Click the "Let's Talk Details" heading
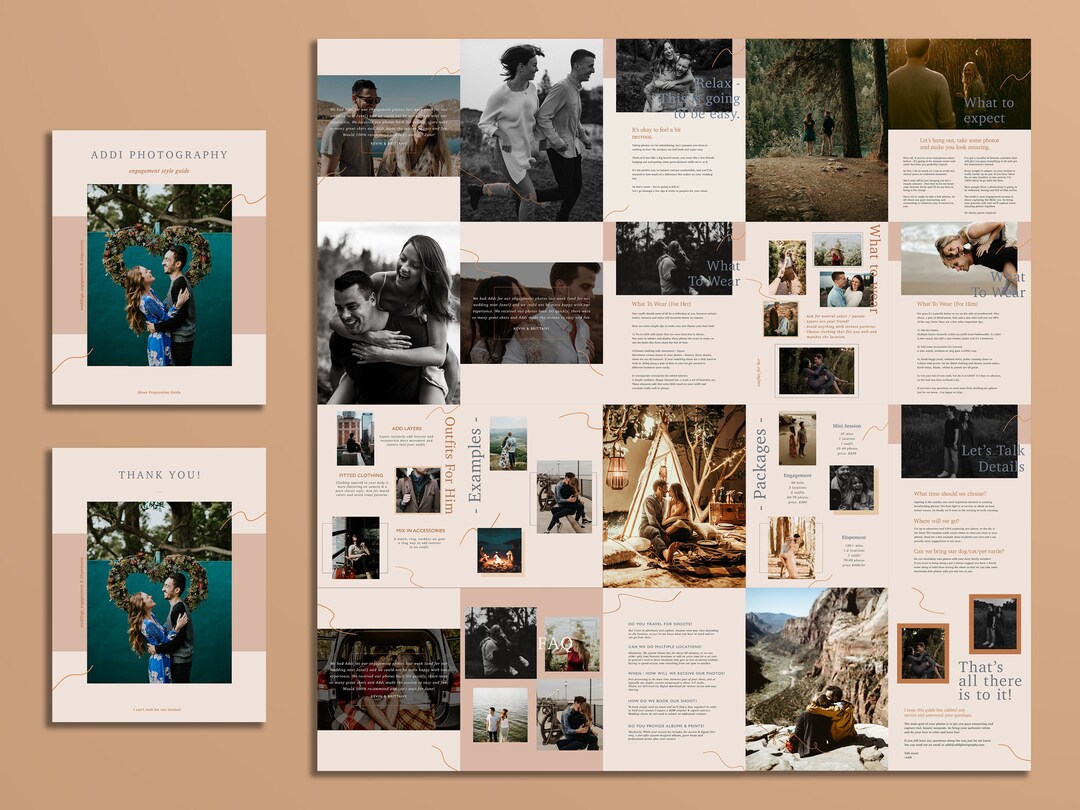This screenshot has height=810, width=1080. click(x=994, y=457)
